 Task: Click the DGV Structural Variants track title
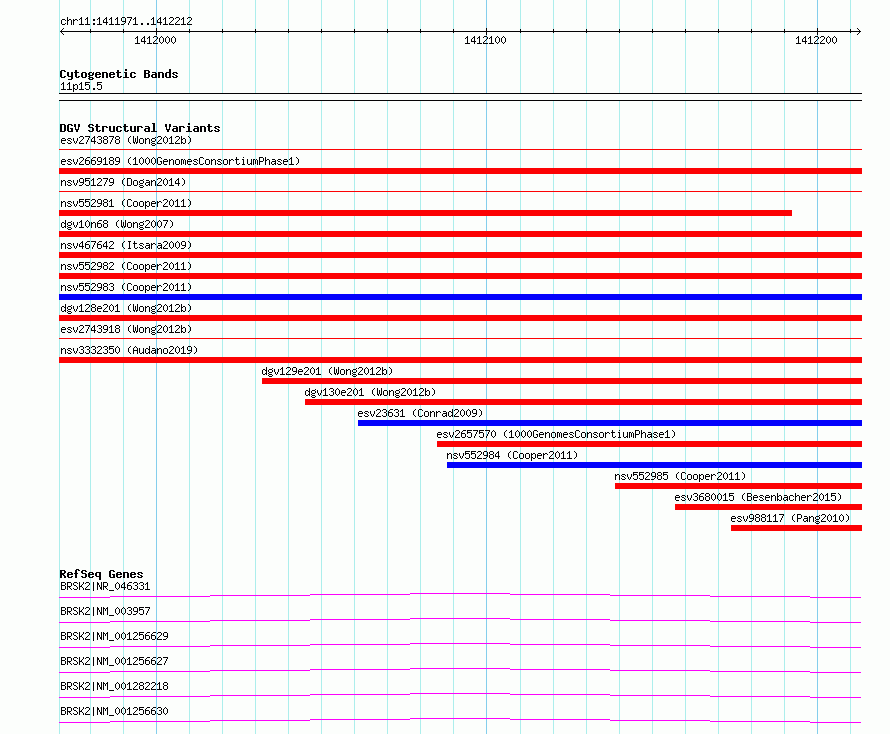point(140,128)
